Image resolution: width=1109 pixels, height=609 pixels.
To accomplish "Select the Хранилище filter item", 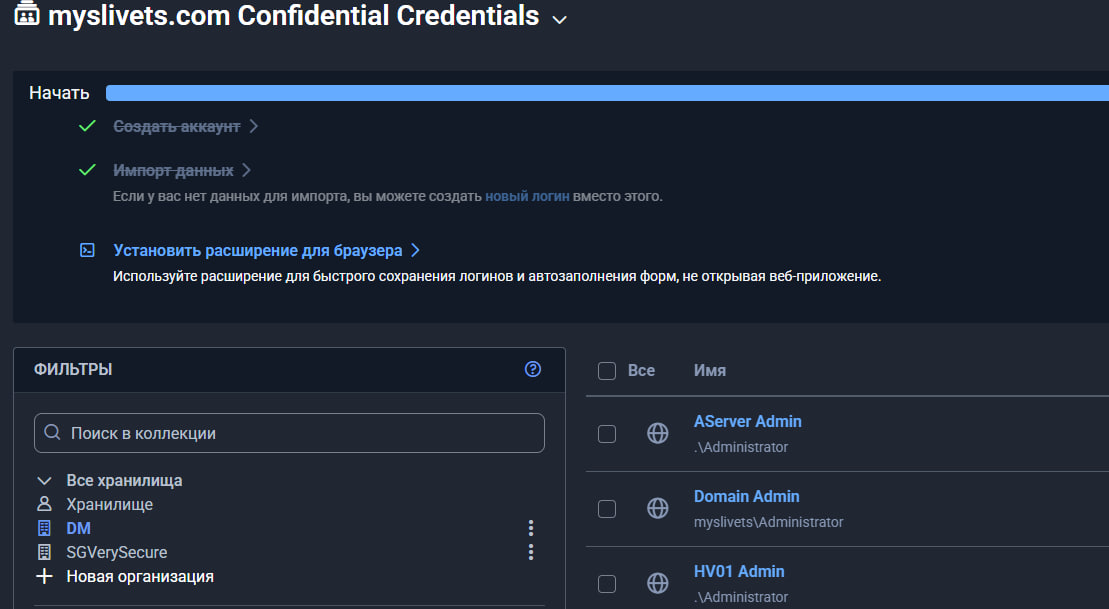I will tap(109, 504).
